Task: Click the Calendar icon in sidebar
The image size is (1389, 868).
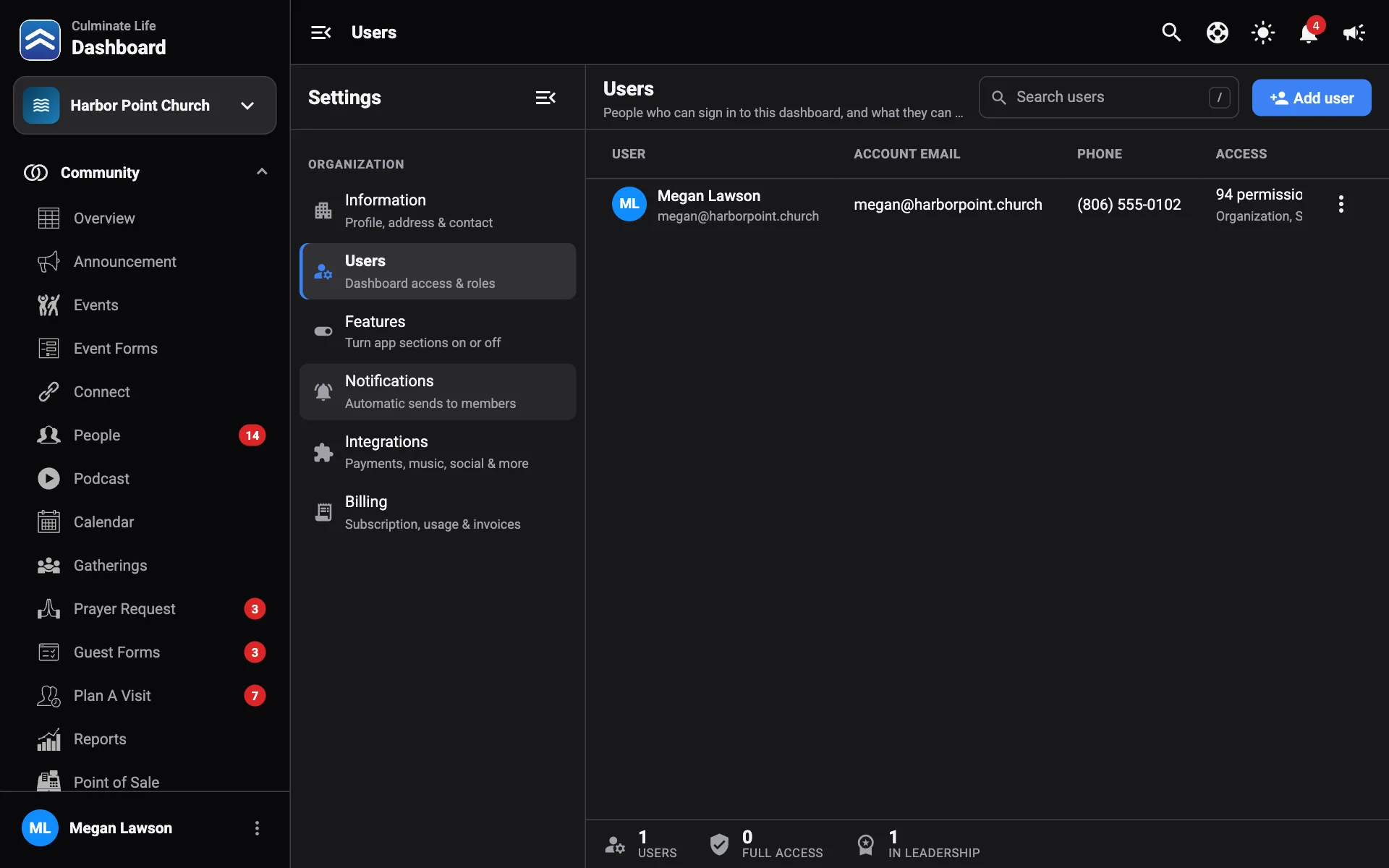Action: (x=48, y=522)
